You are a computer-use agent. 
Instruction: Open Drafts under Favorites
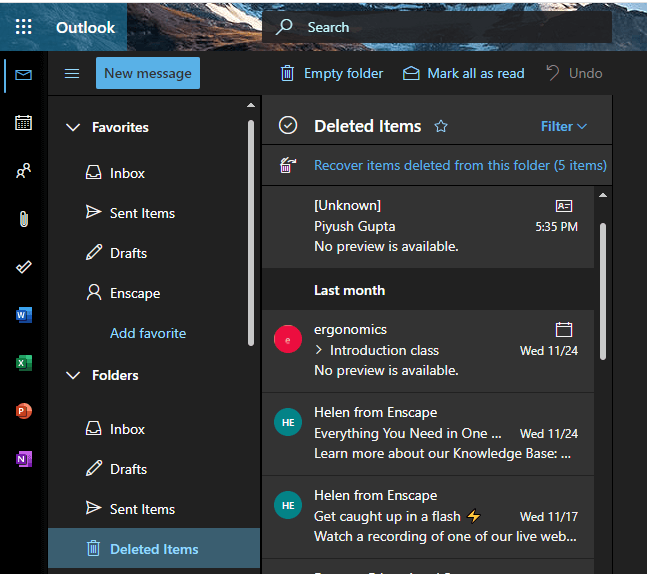click(154, 253)
